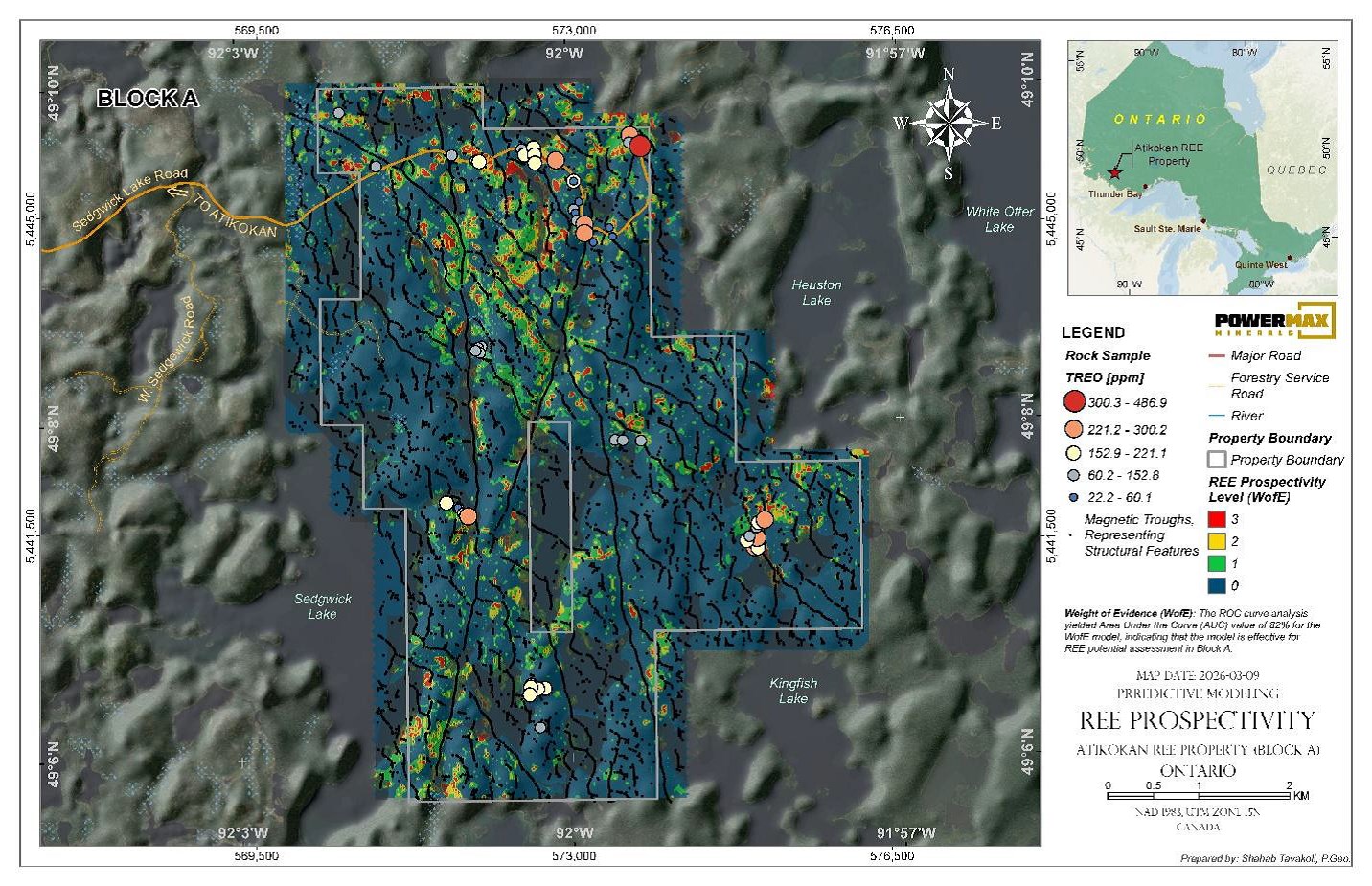Click the red star on the Ontario inset map
1372x886 pixels.
(1114, 173)
